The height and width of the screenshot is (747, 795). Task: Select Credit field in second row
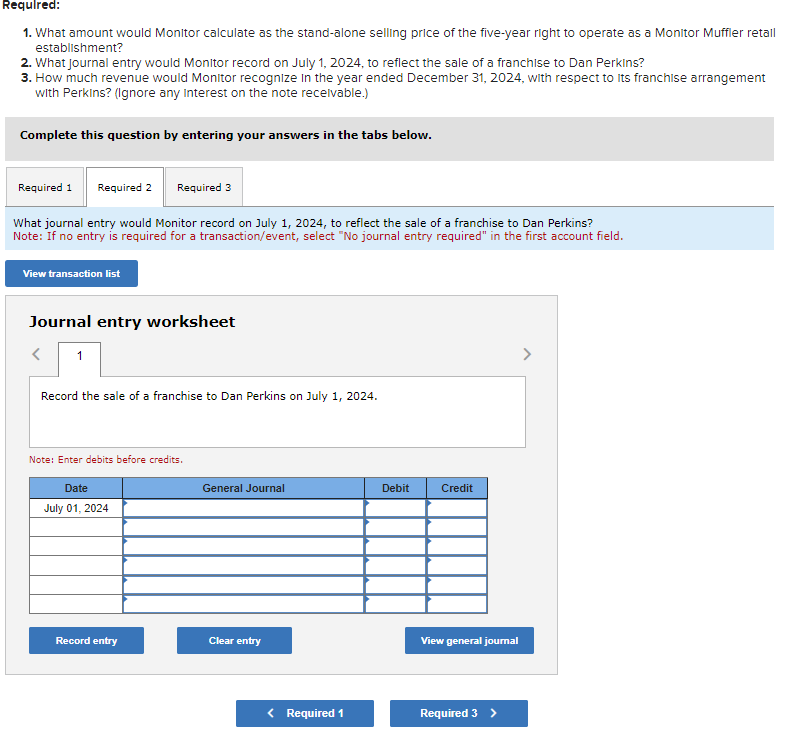tap(457, 527)
